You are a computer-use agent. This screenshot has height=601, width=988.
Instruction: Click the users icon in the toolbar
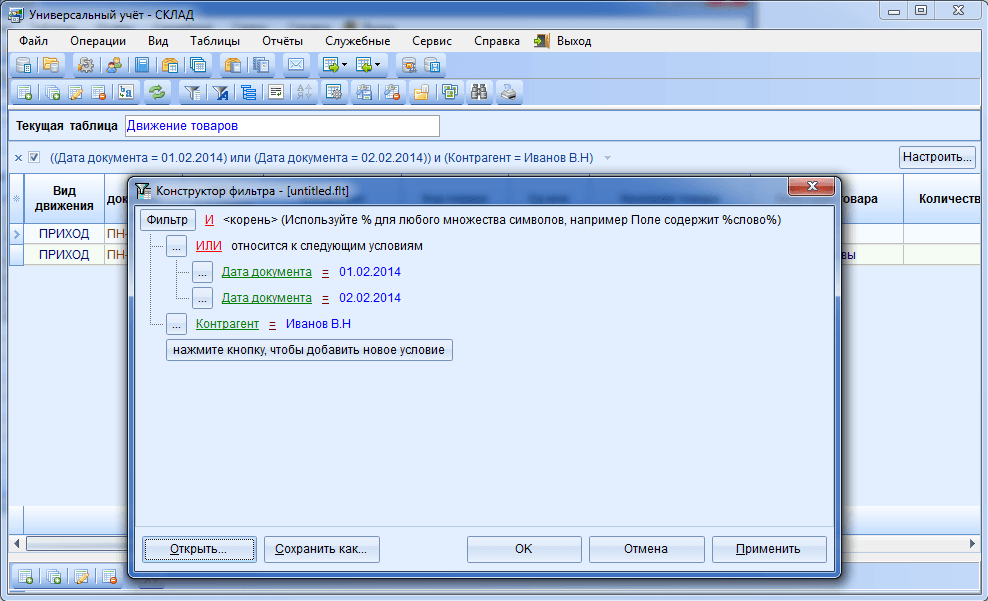pos(114,65)
